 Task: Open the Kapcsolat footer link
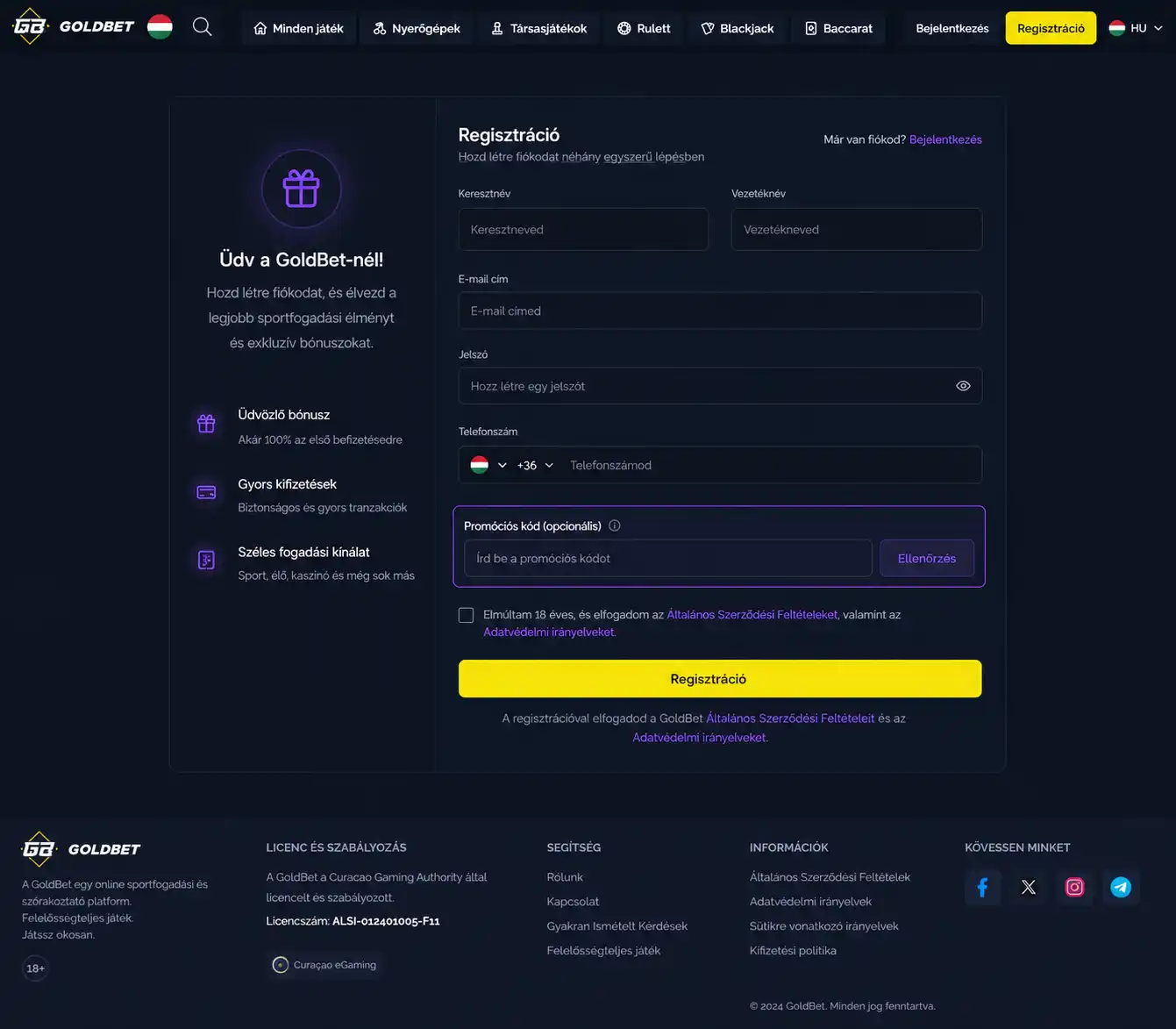pyautogui.click(x=573, y=902)
